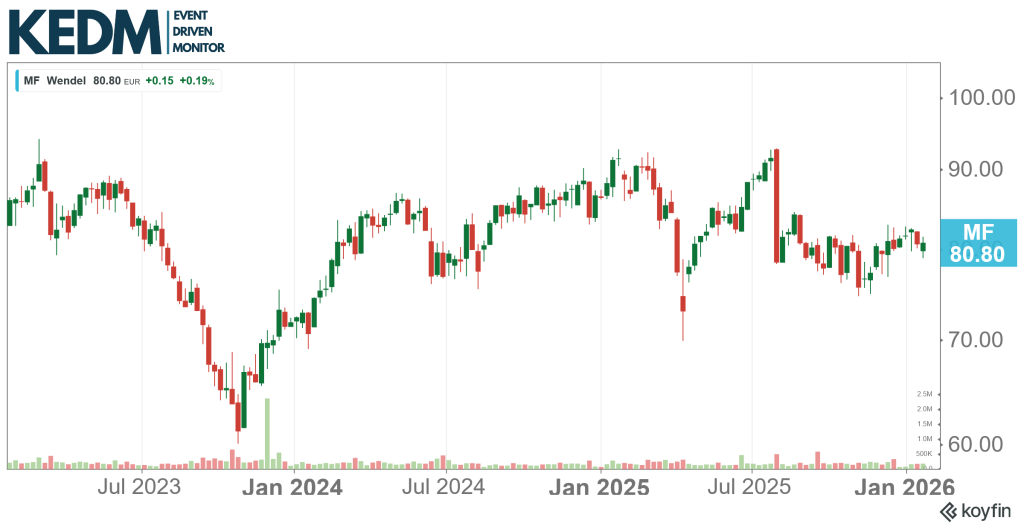This screenshot has height=529, width=1024.
Task: Click the +0.19% change value
Action: coord(198,80)
